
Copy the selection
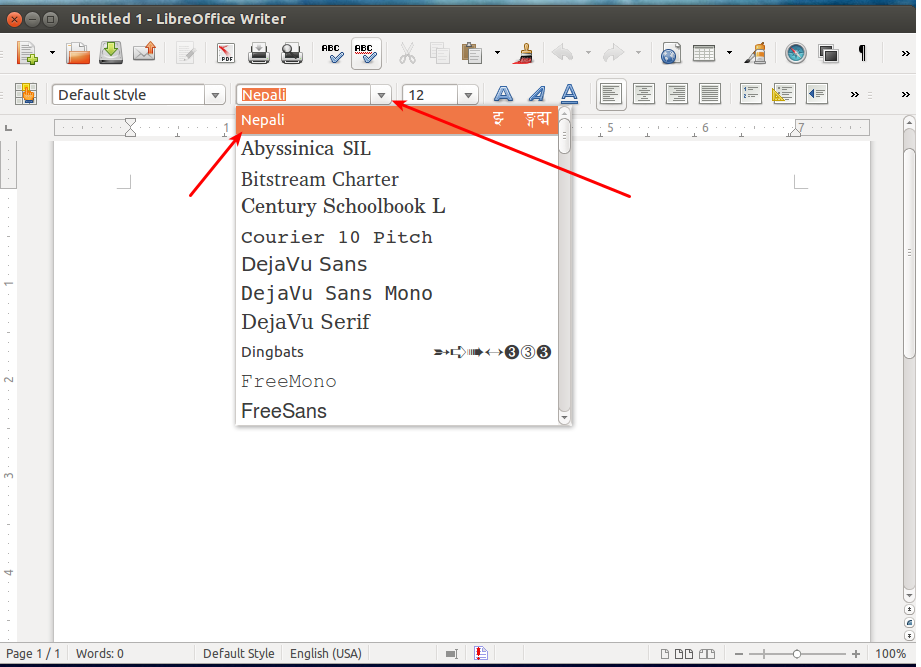pos(439,53)
